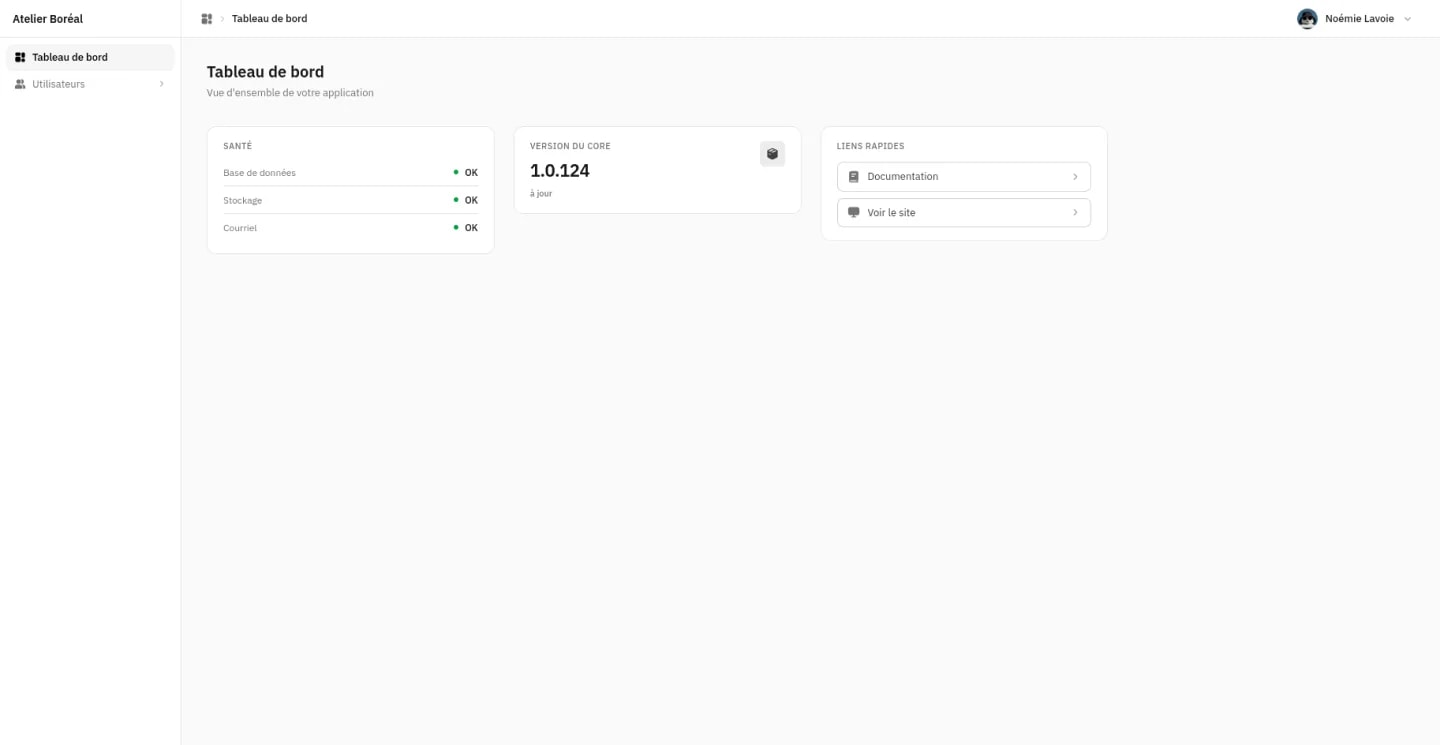Click the Noémie Lavoie user name

pyautogui.click(x=1359, y=19)
